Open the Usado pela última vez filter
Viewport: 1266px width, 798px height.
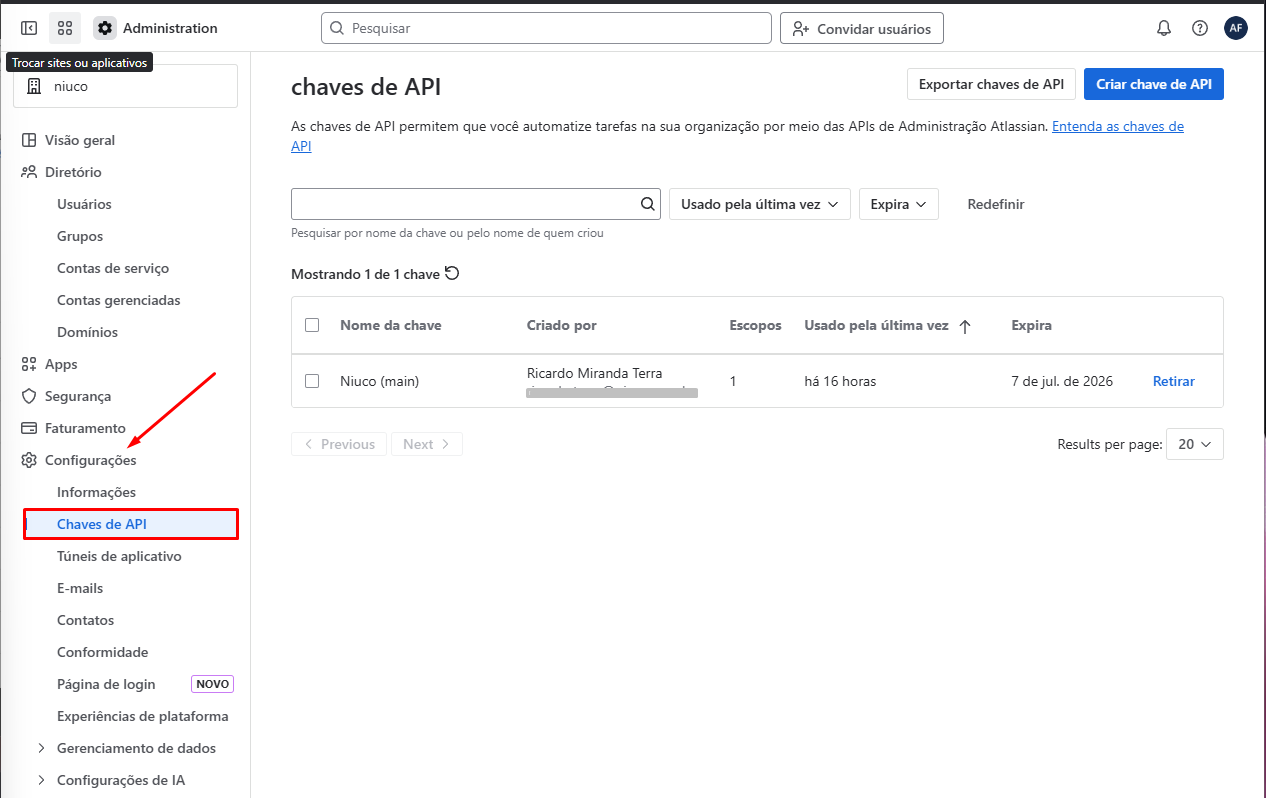760,204
